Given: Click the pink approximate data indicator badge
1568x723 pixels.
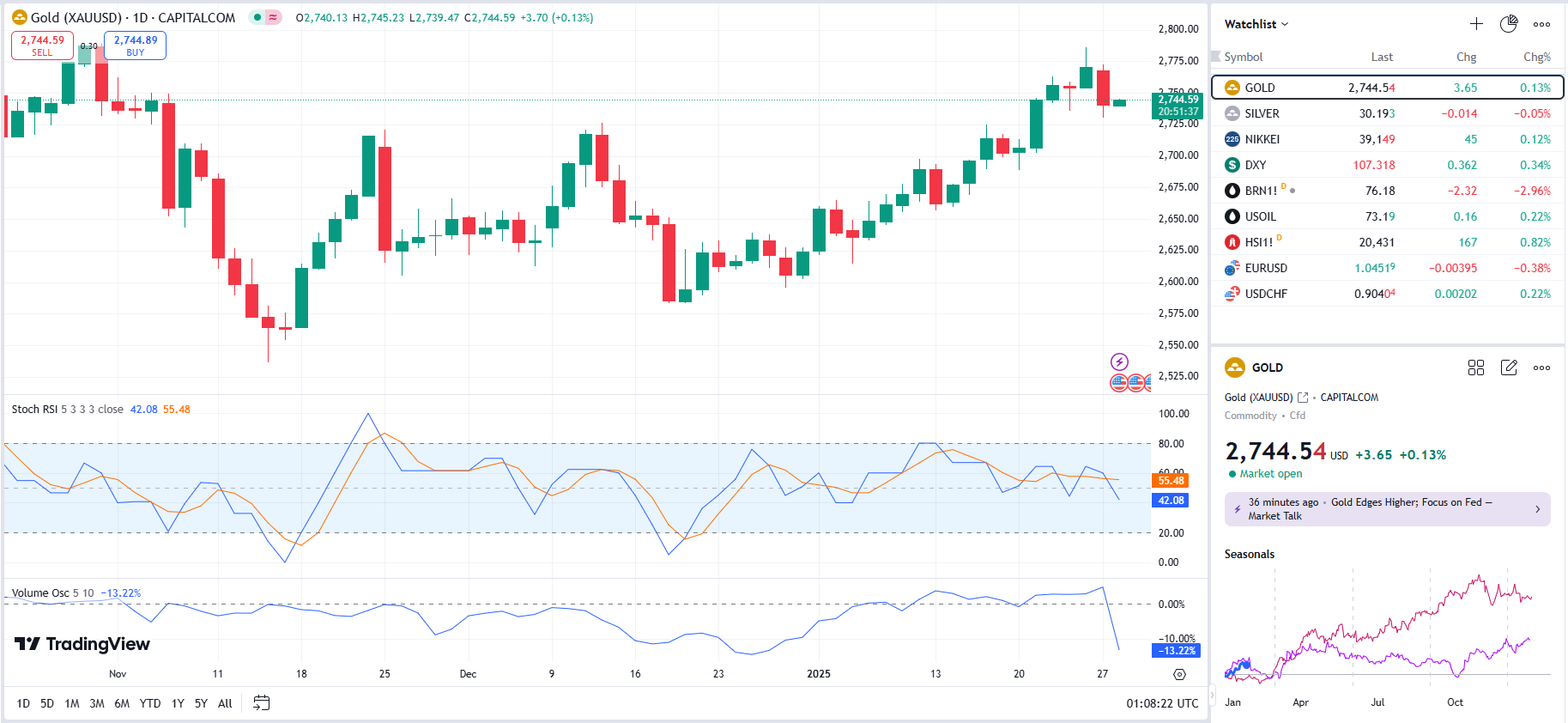Looking at the screenshot, I should point(273,17).
